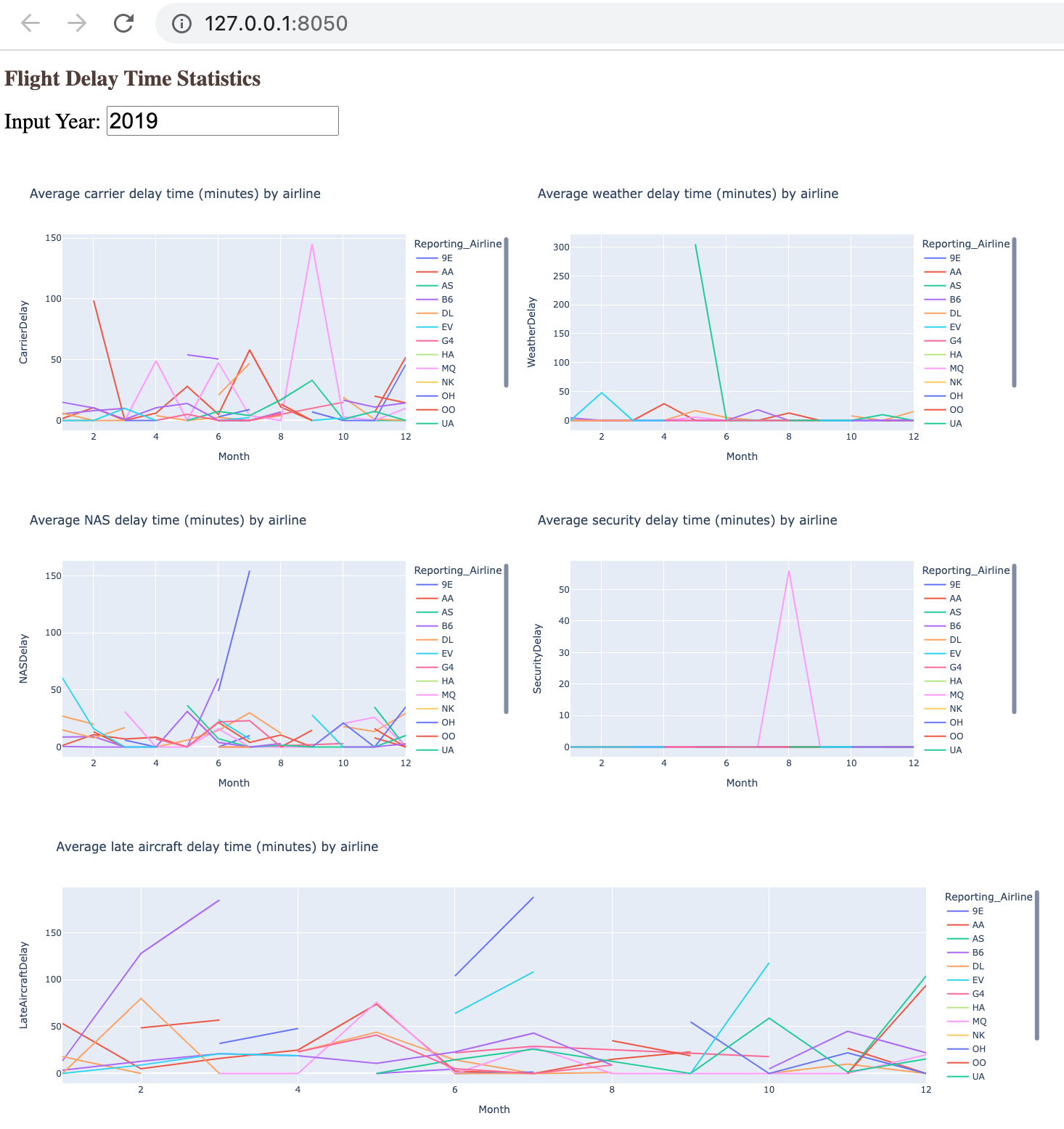1064x1129 pixels.
Task: Click the carrier delay legend scrollbar
Action: [x=506, y=312]
